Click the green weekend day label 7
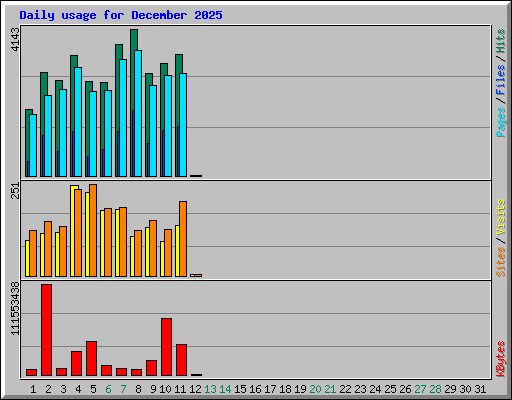Screen dimensions: 512x400 click(x=123, y=389)
